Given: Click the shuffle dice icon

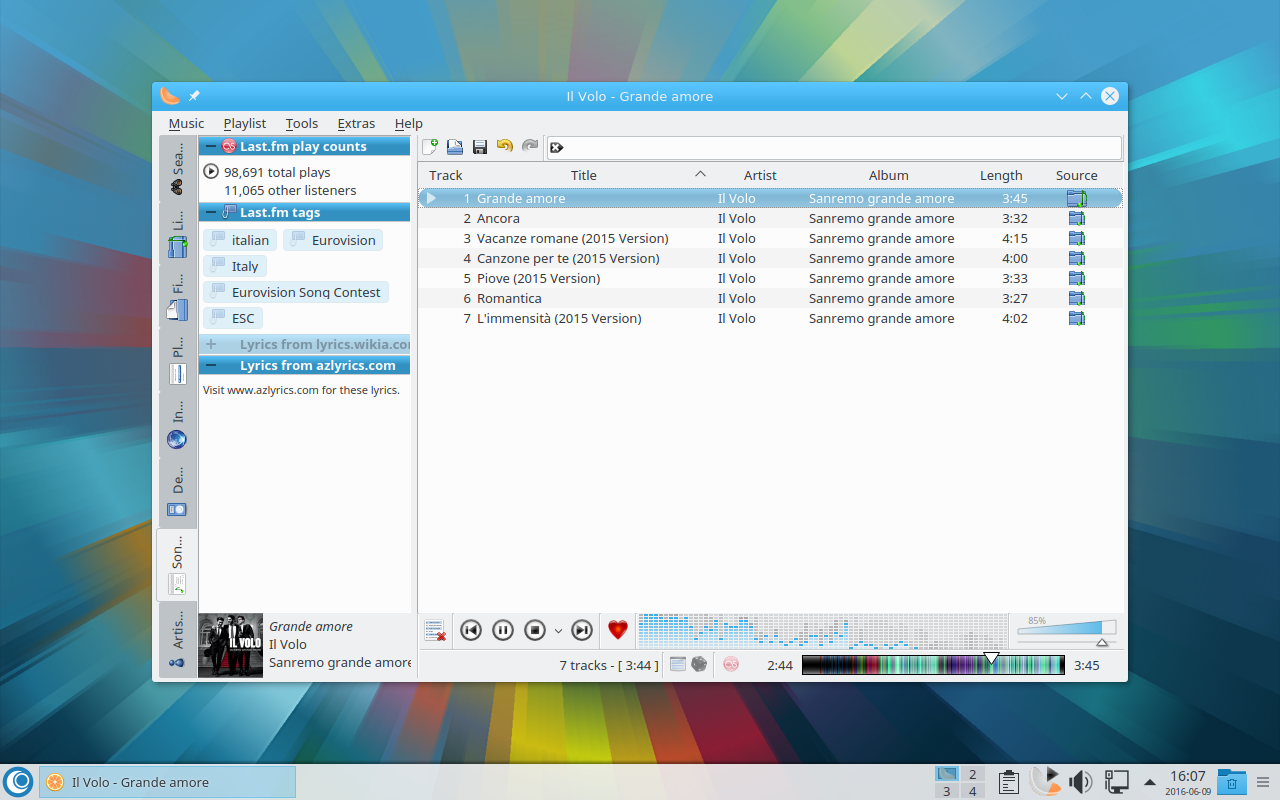Looking at the screenshot, I should [699, 664].
